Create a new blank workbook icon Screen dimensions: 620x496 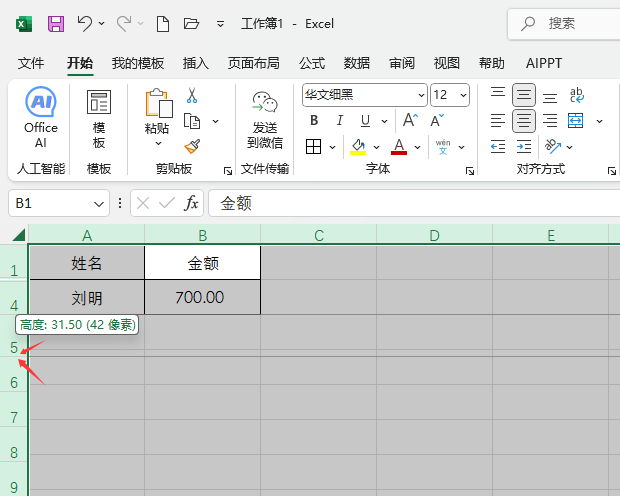click(x=163, y=24)
